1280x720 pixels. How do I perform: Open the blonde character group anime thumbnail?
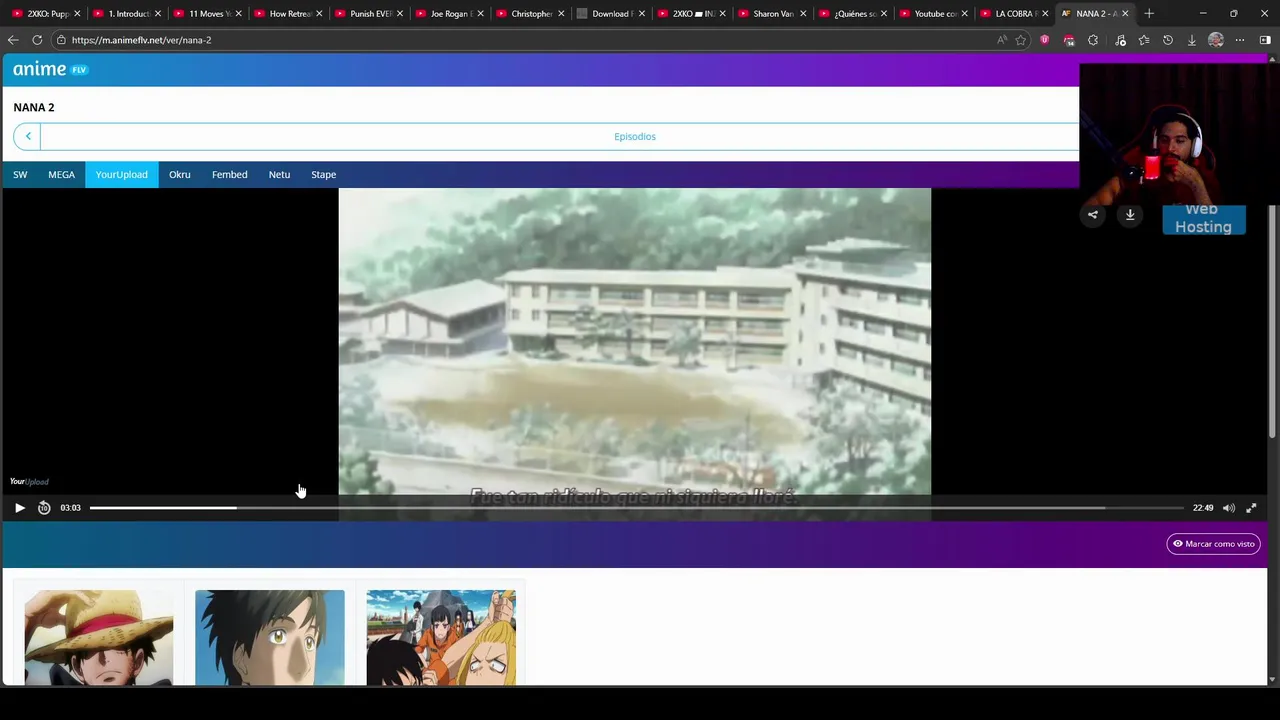tap(440, 638)
